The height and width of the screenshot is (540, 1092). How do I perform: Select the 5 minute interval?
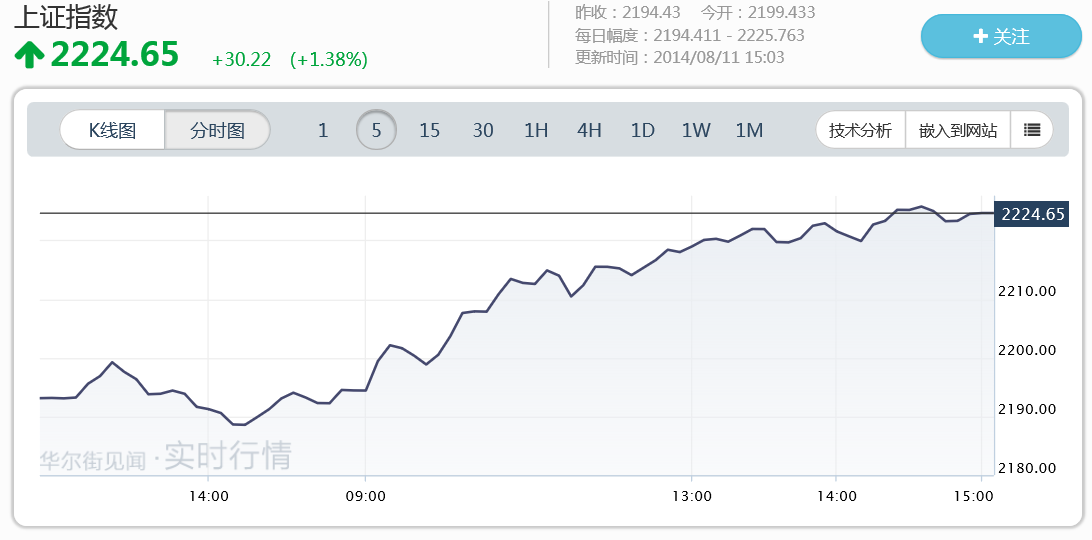(x=376, y=130)
